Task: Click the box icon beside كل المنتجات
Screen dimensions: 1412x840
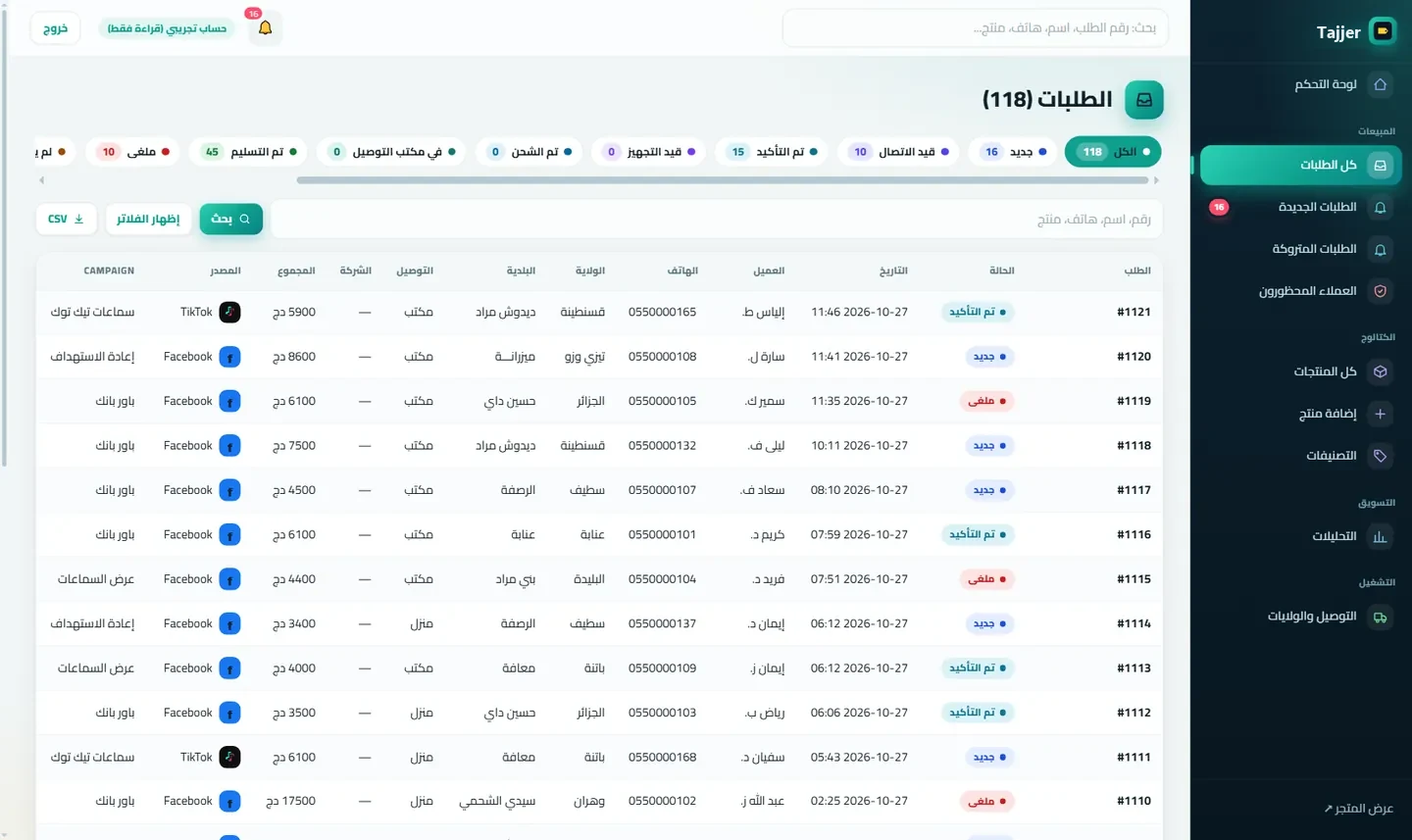Action: [1380, 371]
